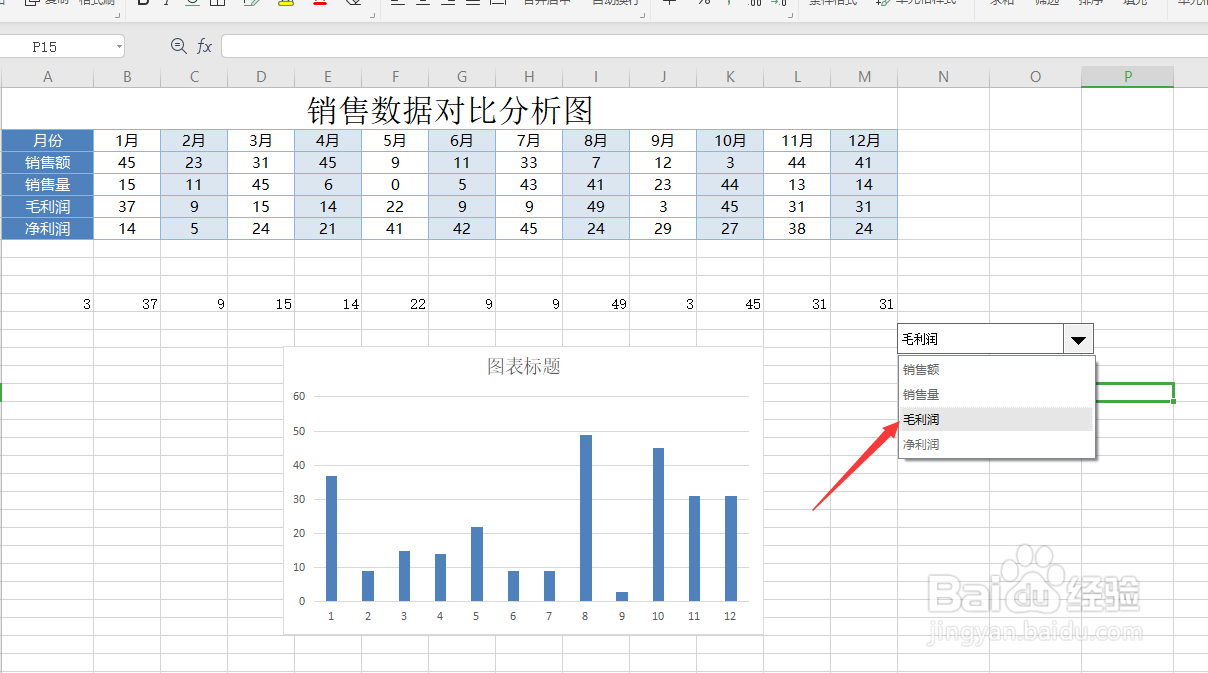Click the 销售额 row label cell
The width and height of the screenshot is (1208, 673).
pyautogui.click(x=47, y=163)
